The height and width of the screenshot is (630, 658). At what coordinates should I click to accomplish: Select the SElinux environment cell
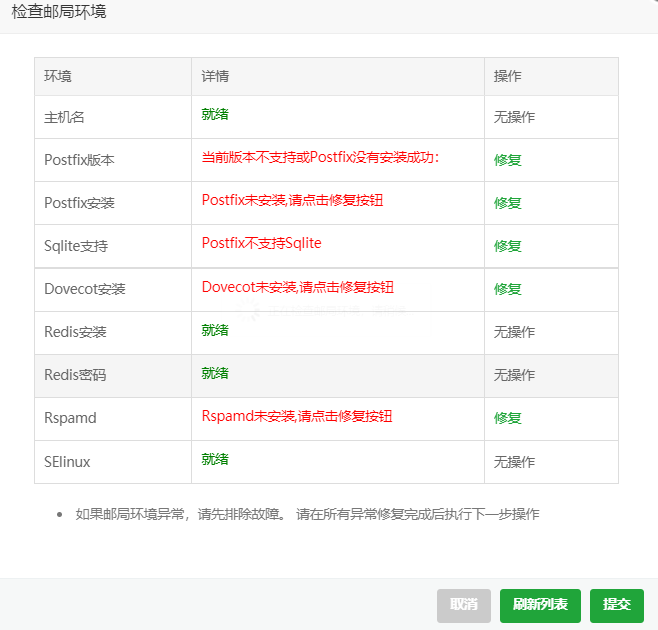pos(113,462)
